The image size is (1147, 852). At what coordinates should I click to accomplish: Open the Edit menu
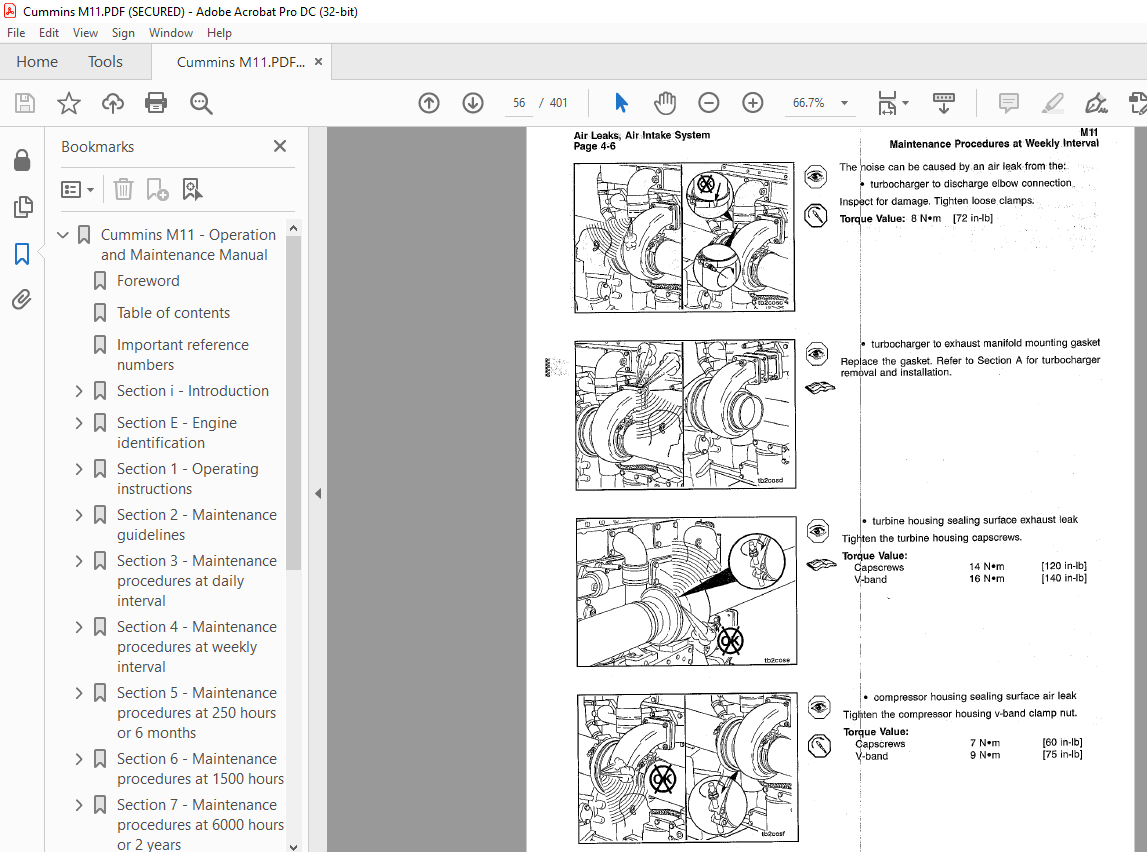(49, 33)
